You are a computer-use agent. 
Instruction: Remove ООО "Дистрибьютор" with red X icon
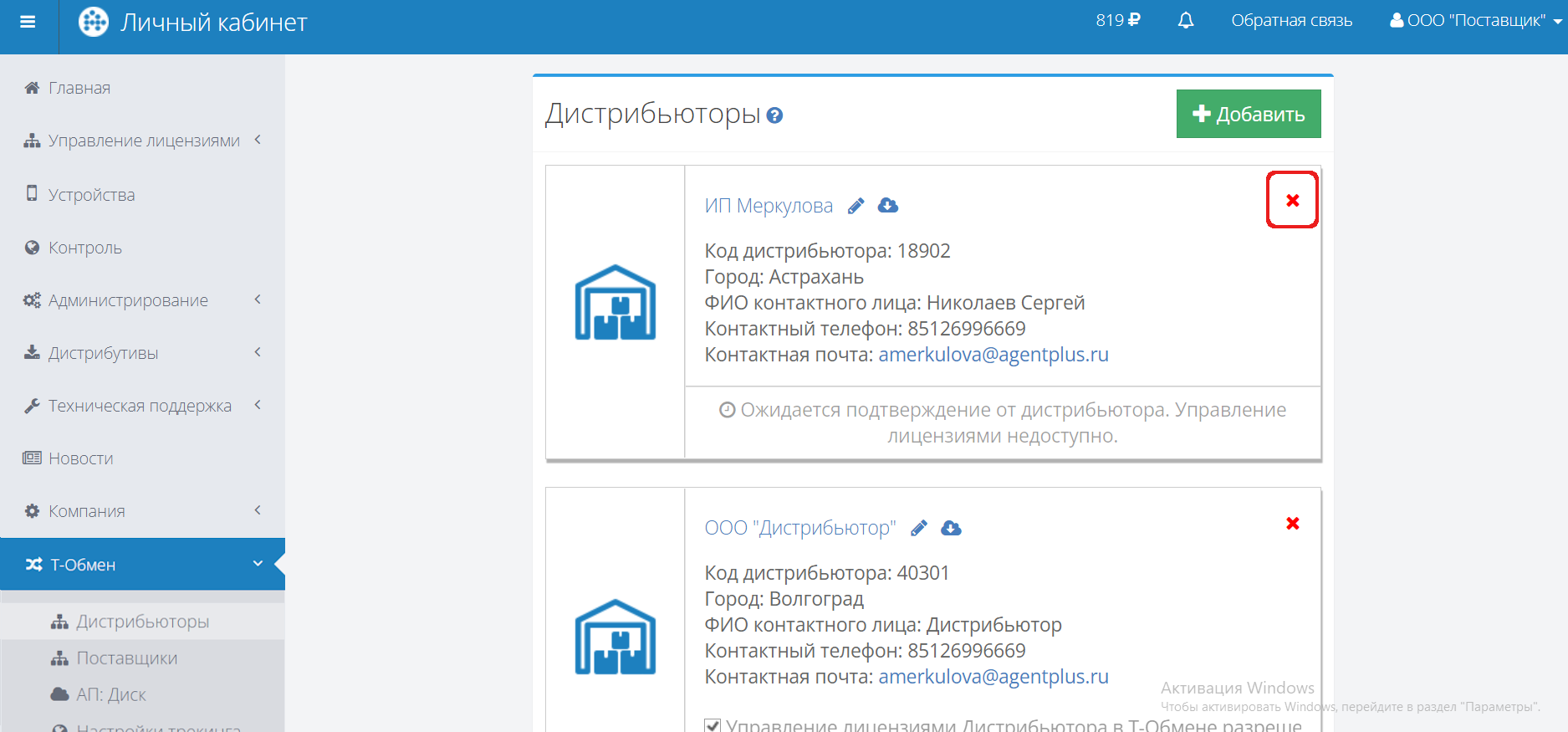pos(1292,523)
